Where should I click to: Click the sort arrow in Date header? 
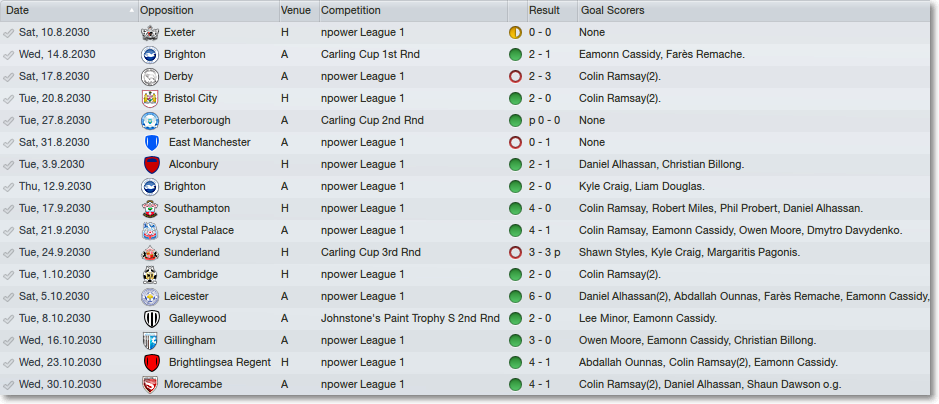[x=132, y=11]
